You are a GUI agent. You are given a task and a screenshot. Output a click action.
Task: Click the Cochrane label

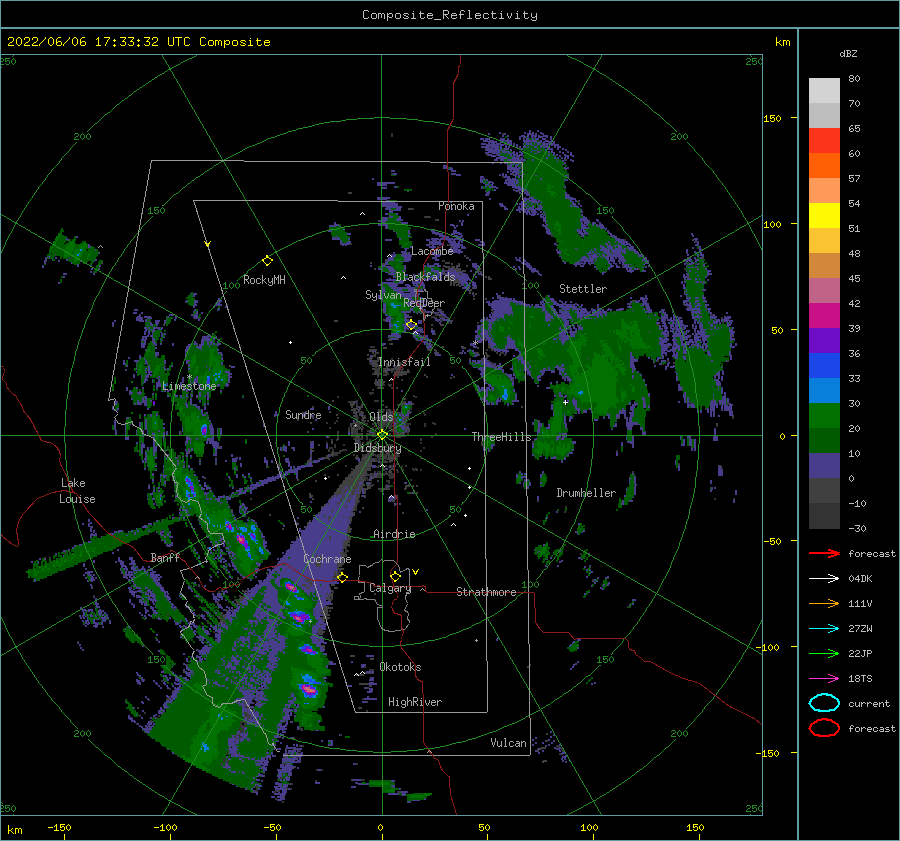pyautogui.click(x=327, y=559)
